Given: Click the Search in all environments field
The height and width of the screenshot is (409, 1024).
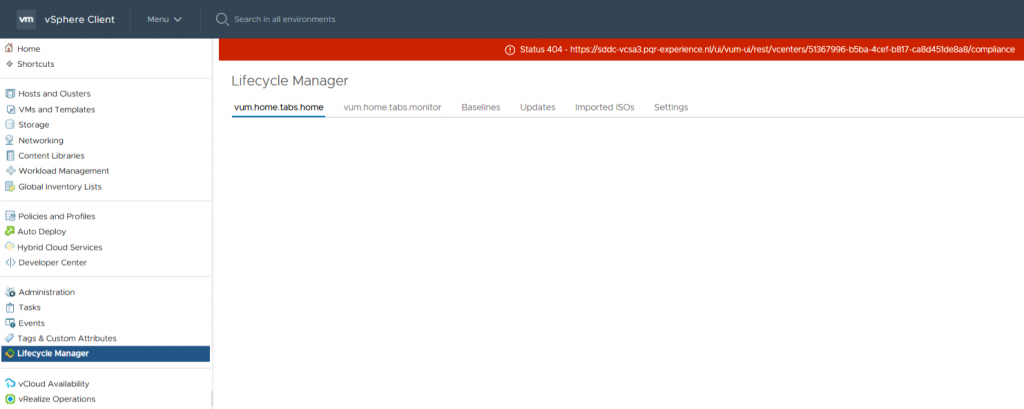Looking at the screenshot, I should (285, 20).
